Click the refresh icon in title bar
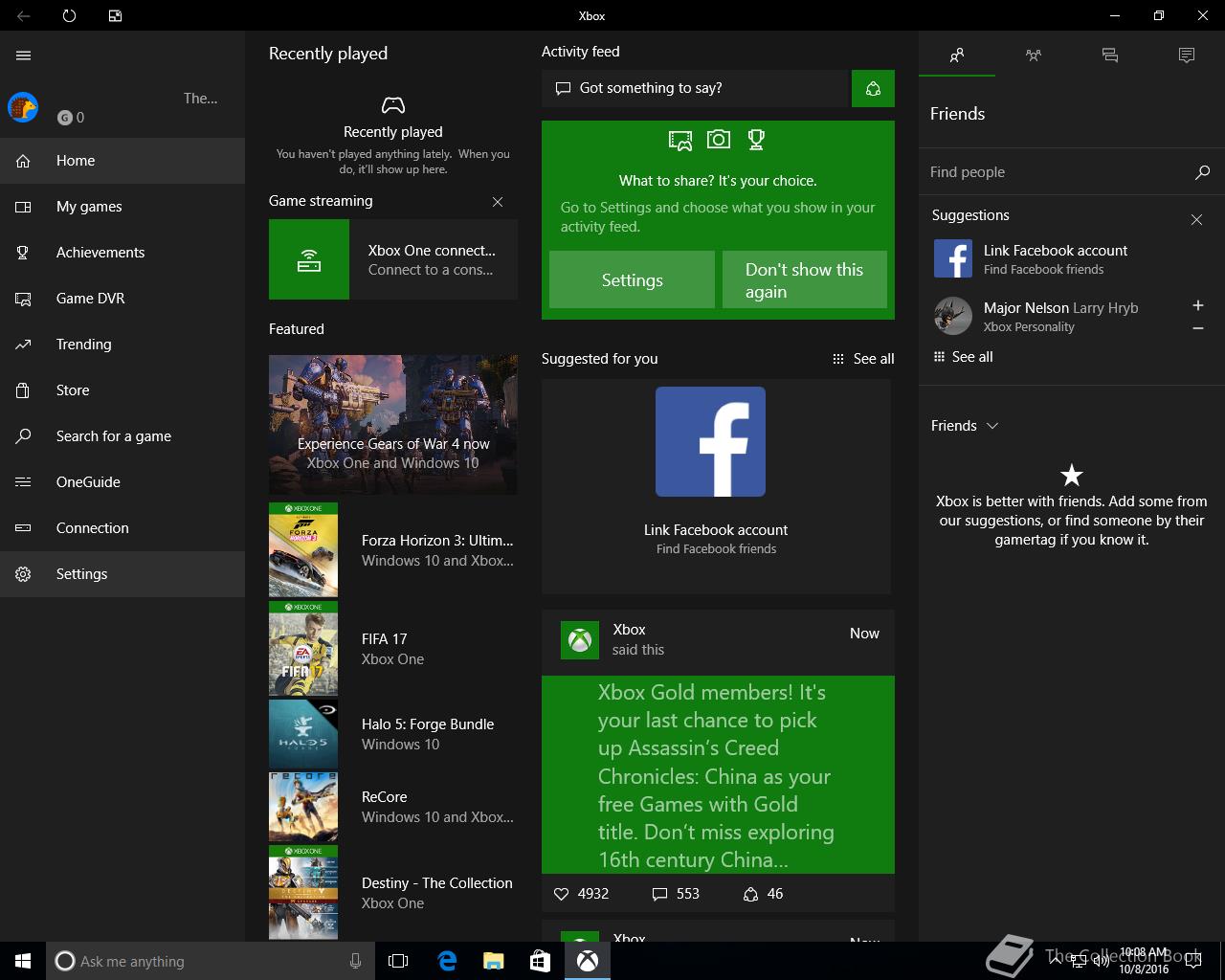This screenshot has width=1225, height=980. click(69, 15)
